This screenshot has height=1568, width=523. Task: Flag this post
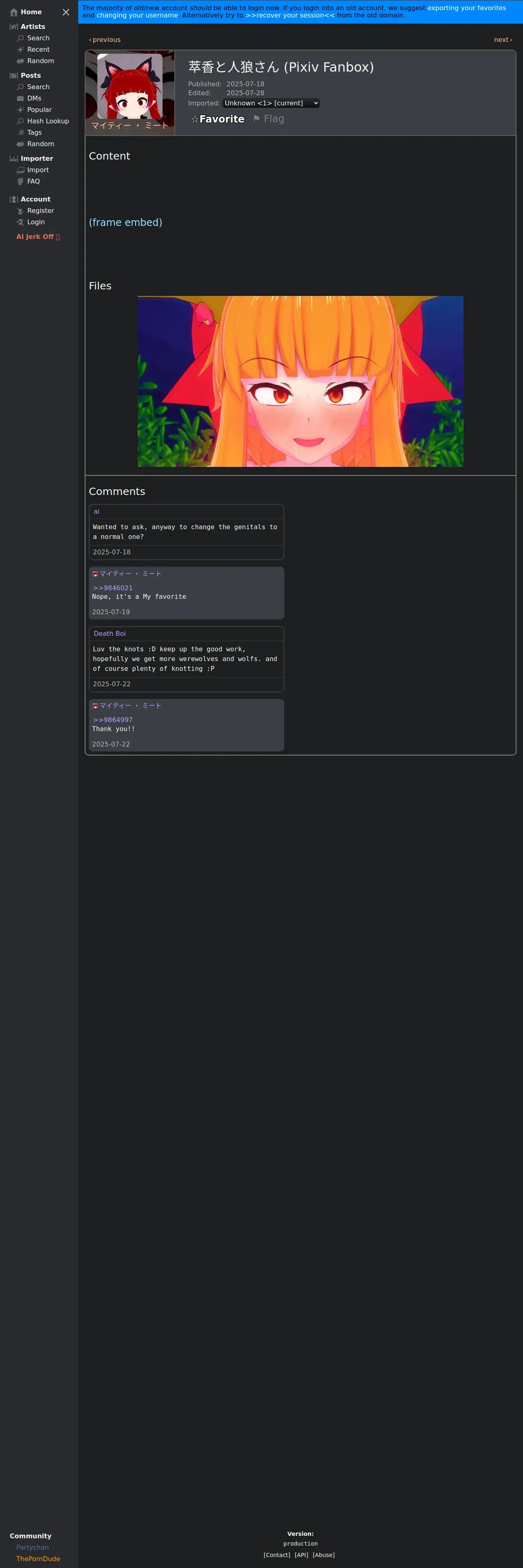268,119
